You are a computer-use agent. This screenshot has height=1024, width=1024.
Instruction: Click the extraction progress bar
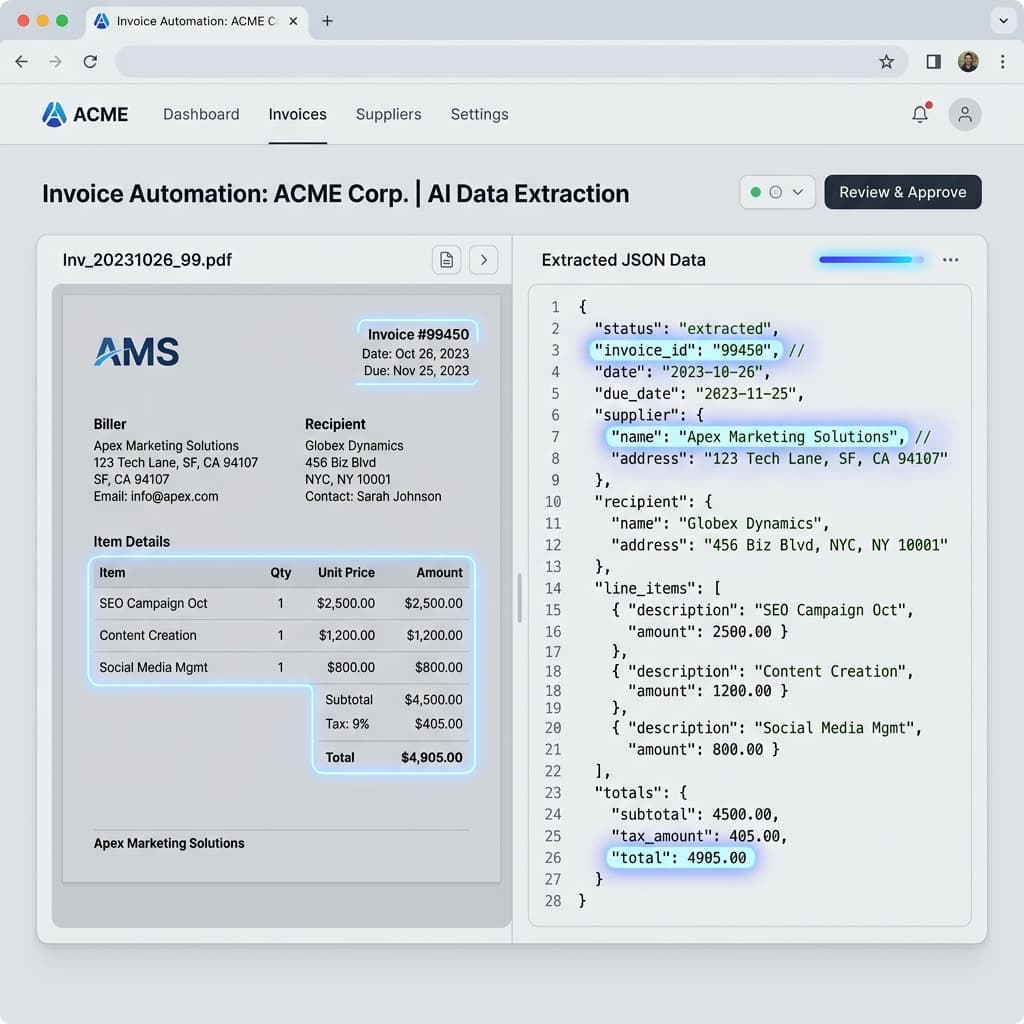[871, 260]
